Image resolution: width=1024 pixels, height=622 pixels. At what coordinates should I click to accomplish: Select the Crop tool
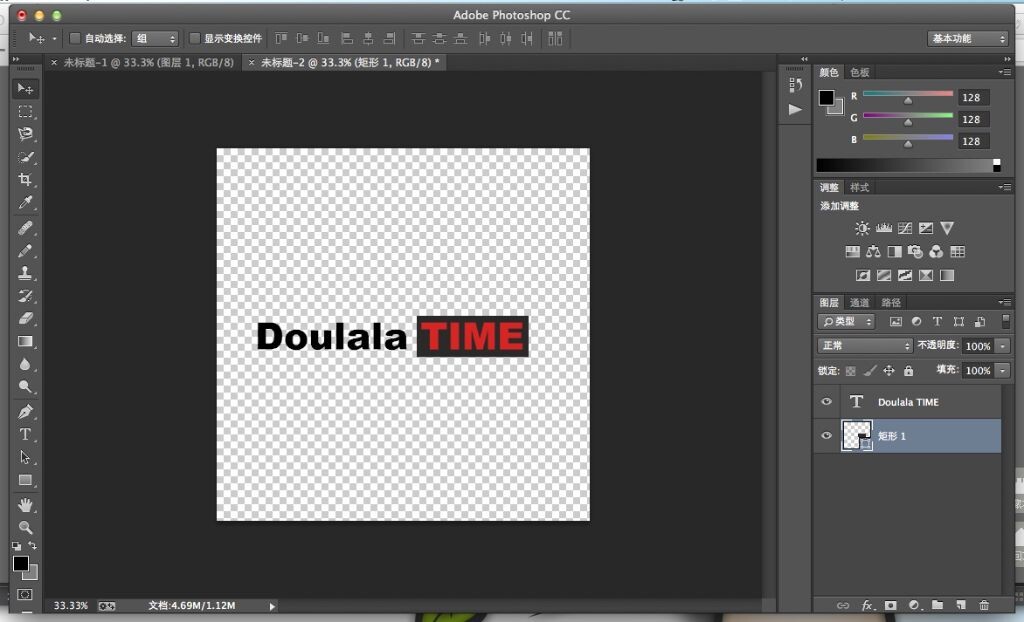click(25, 180)
